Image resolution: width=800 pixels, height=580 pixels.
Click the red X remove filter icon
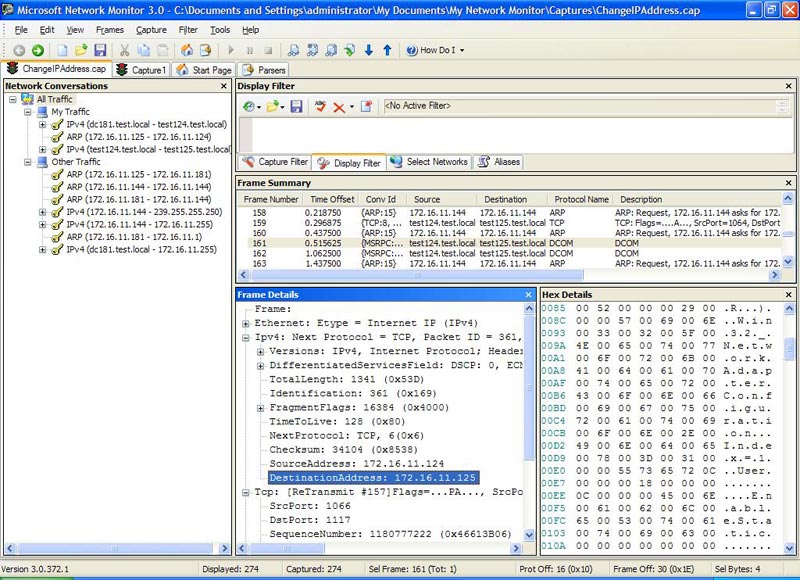(340, 106)
